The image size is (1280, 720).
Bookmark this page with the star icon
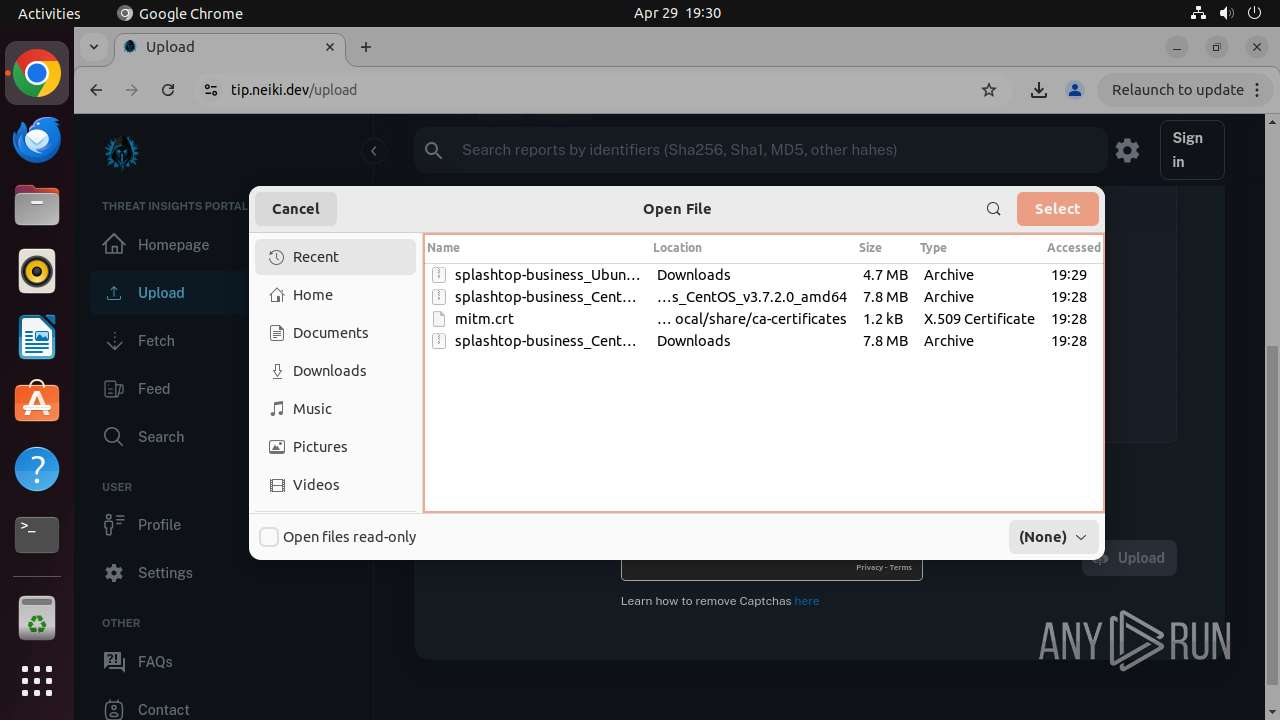pyautogui.click(x=989, y=90)
